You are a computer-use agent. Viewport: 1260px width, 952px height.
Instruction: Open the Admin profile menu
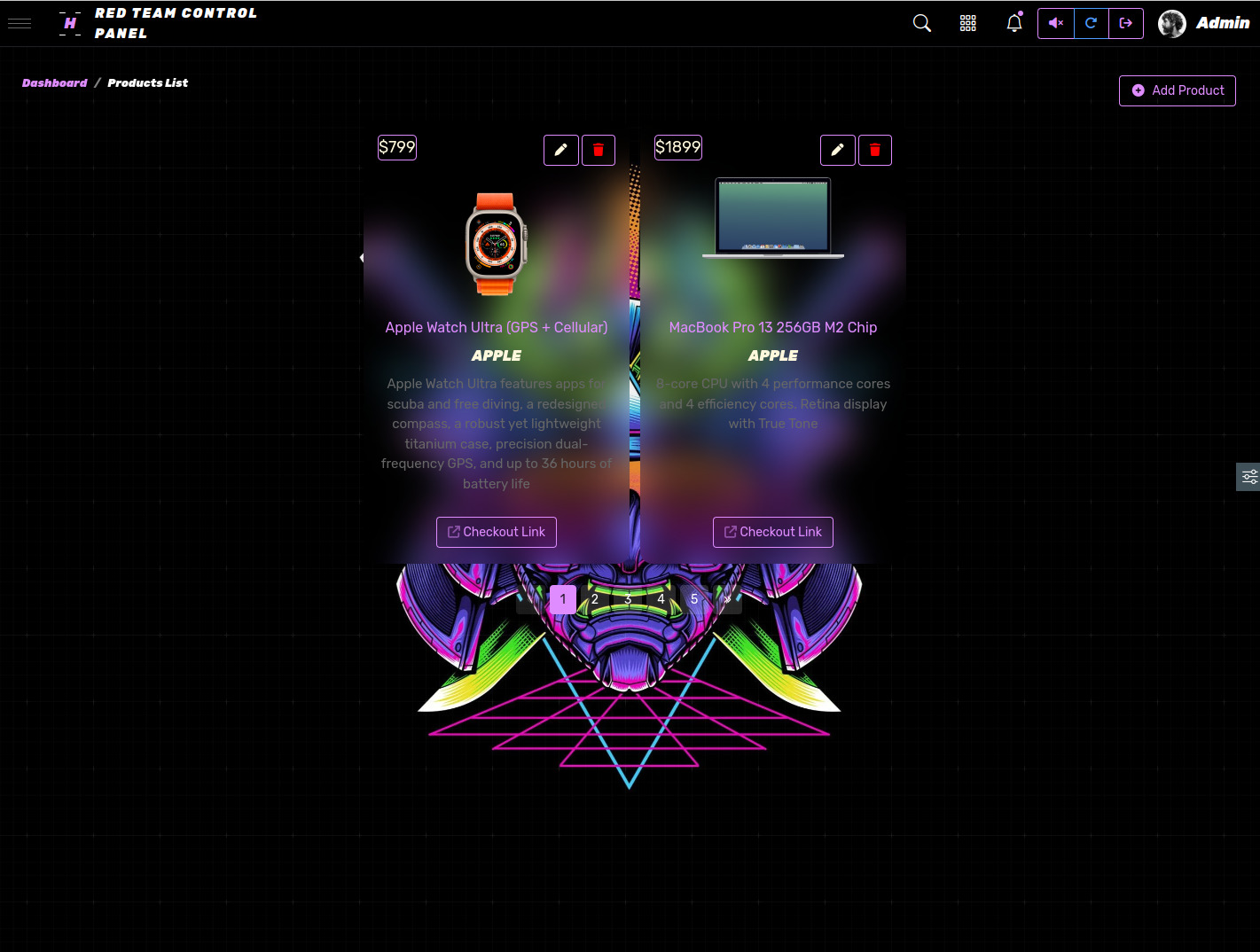pos(1204,23)
